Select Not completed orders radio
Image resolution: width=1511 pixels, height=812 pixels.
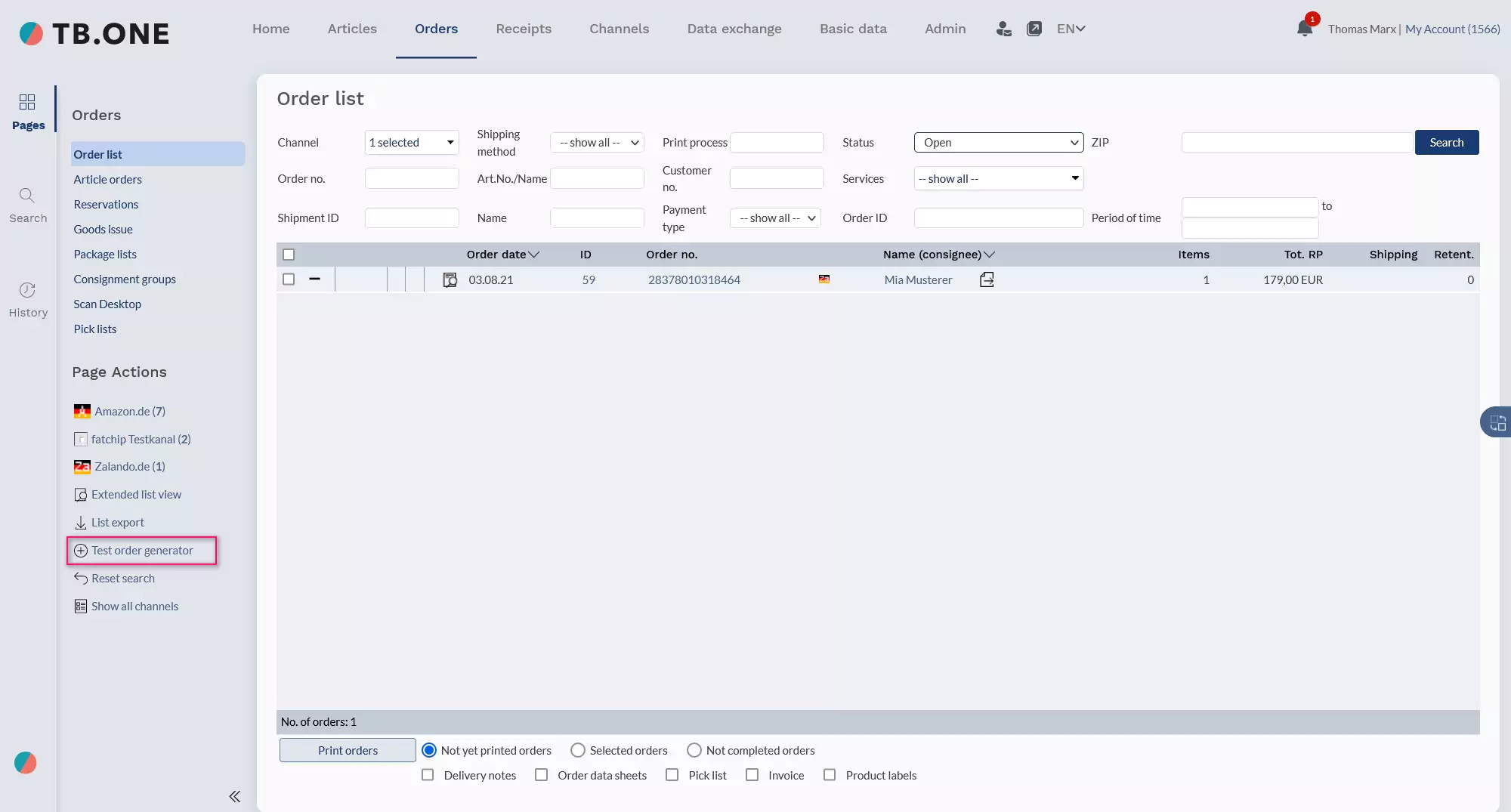694,750
